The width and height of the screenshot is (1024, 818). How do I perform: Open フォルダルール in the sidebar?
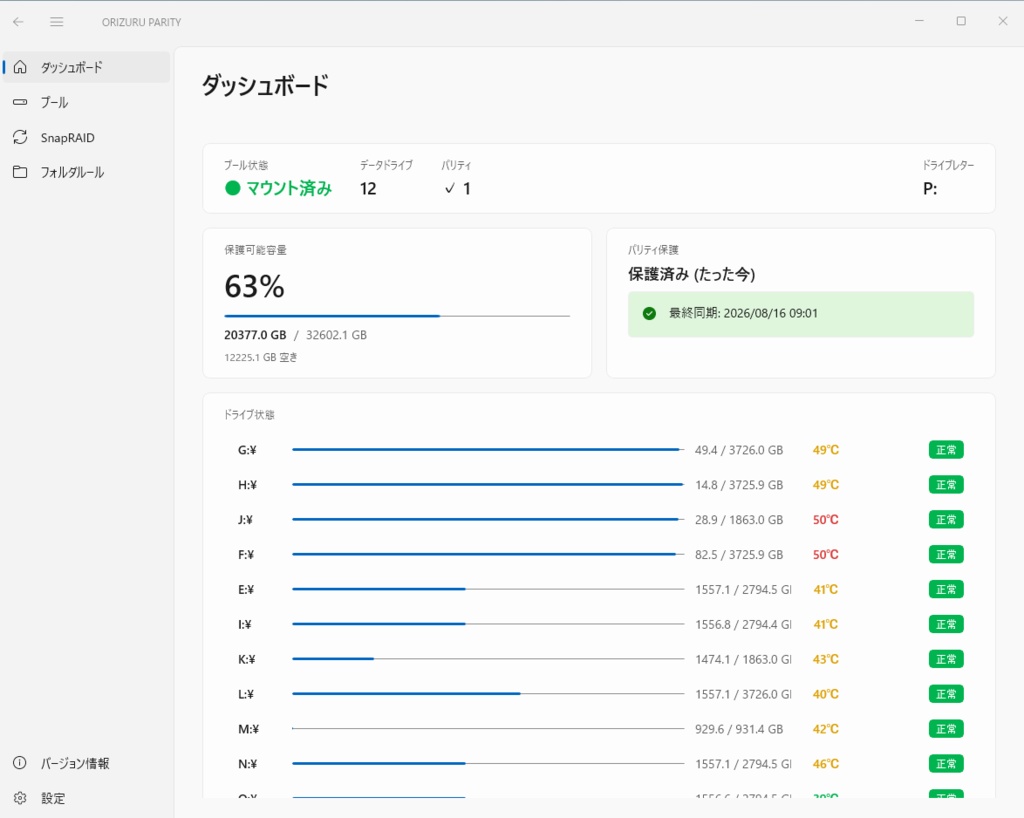click(86, 172)
